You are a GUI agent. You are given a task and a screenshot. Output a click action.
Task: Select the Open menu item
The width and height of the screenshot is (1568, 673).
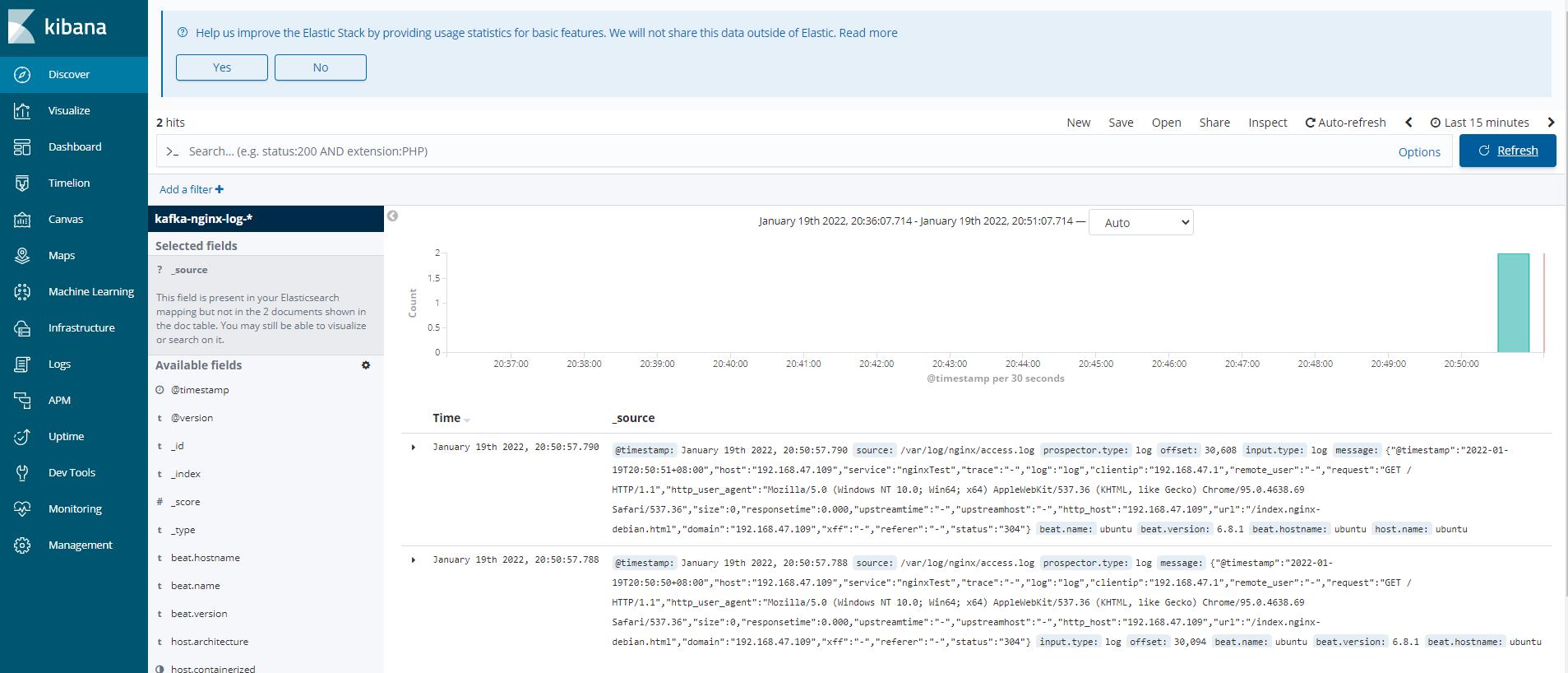pos(1166,123)
